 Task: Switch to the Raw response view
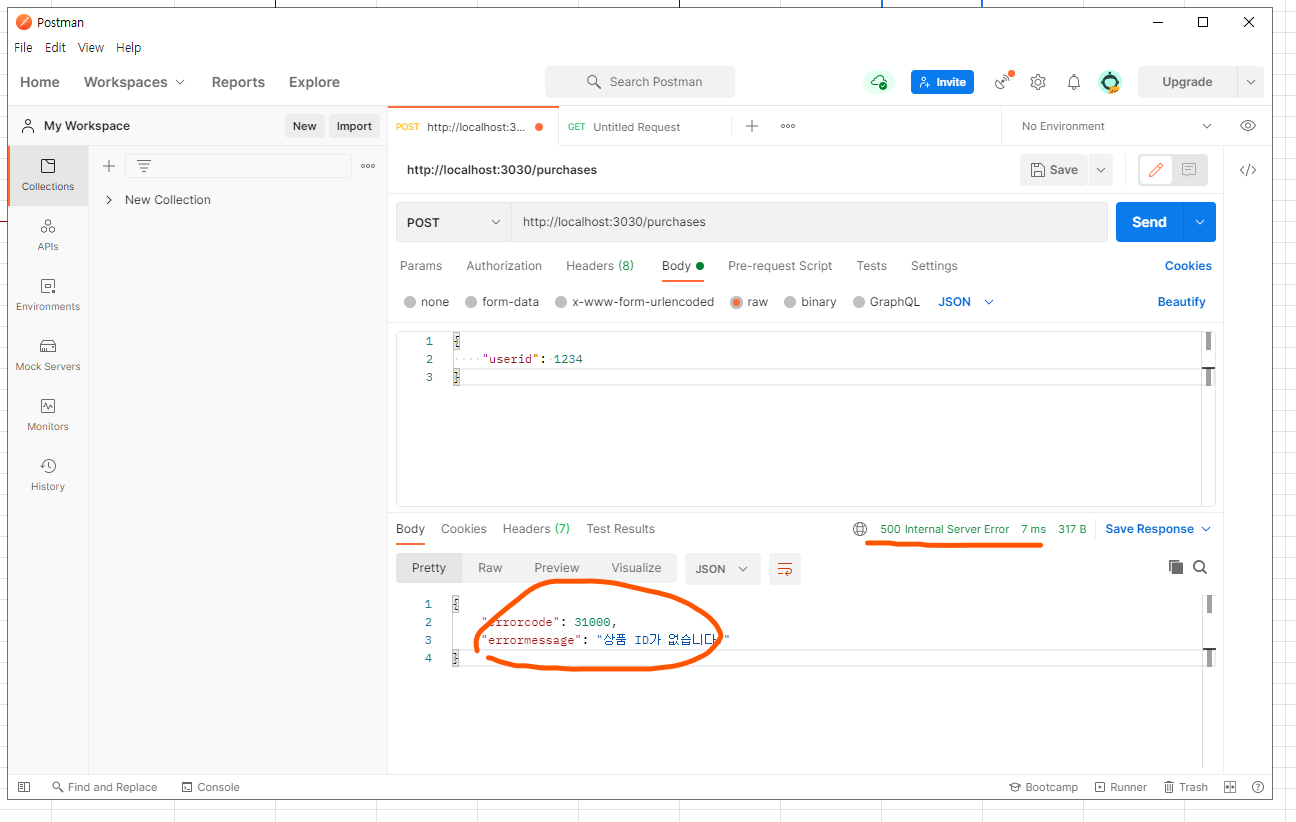[x=490, y=568]
